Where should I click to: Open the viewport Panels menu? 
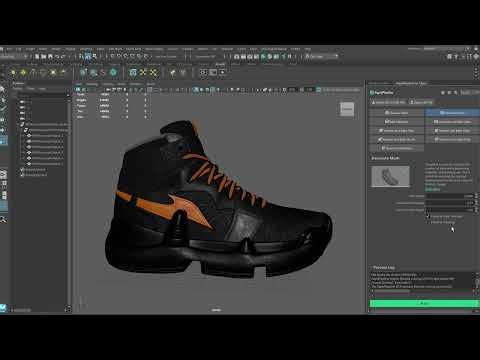pyautogui.click(x=151, y=84)
